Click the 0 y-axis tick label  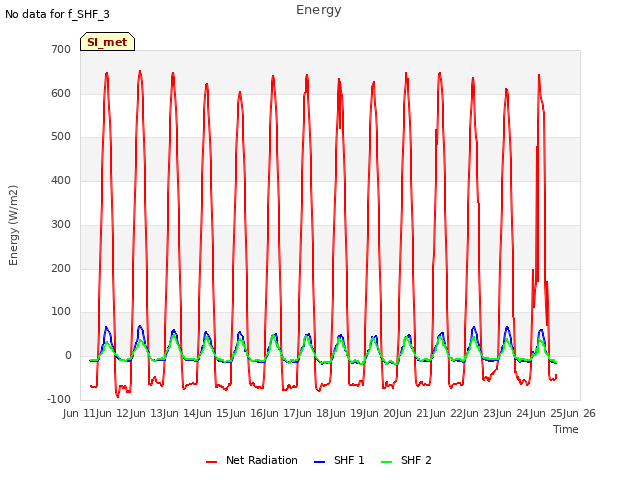pos(68,356)
